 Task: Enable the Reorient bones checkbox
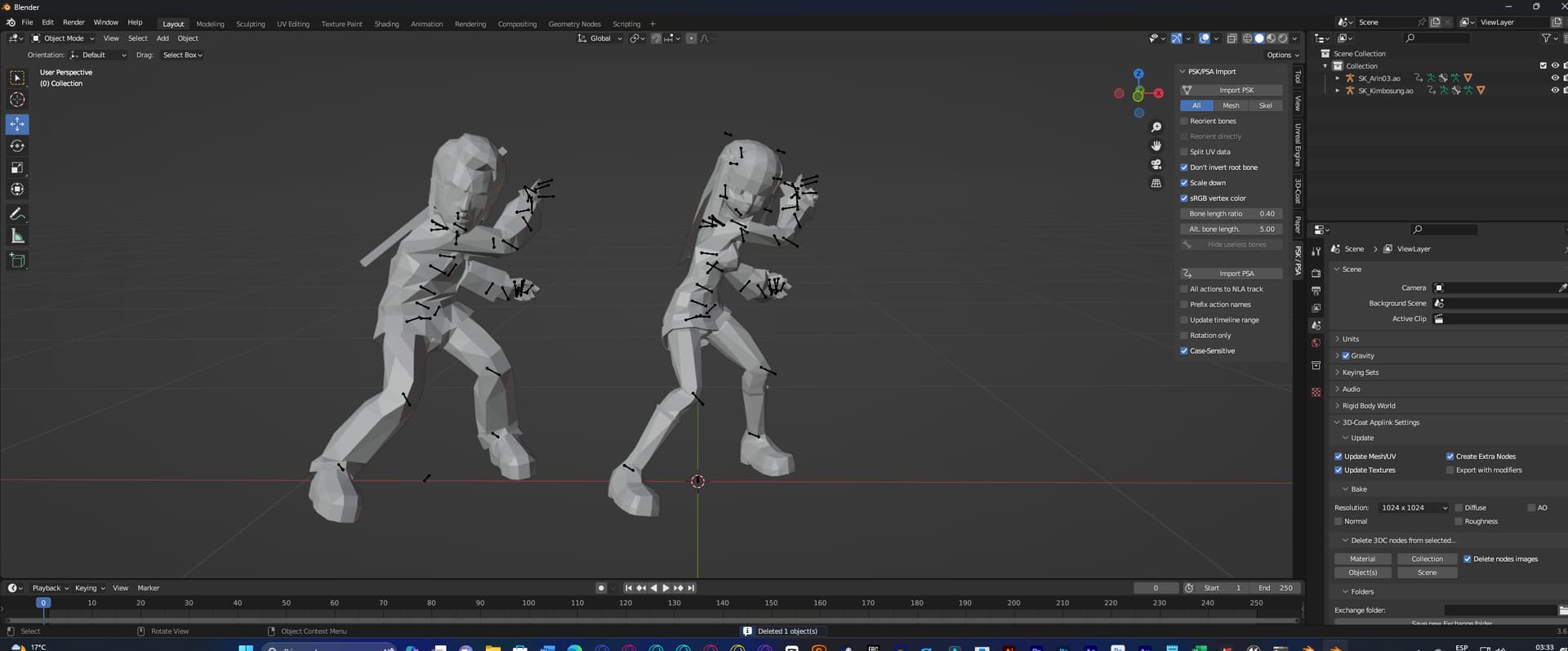coord(1184,121)
